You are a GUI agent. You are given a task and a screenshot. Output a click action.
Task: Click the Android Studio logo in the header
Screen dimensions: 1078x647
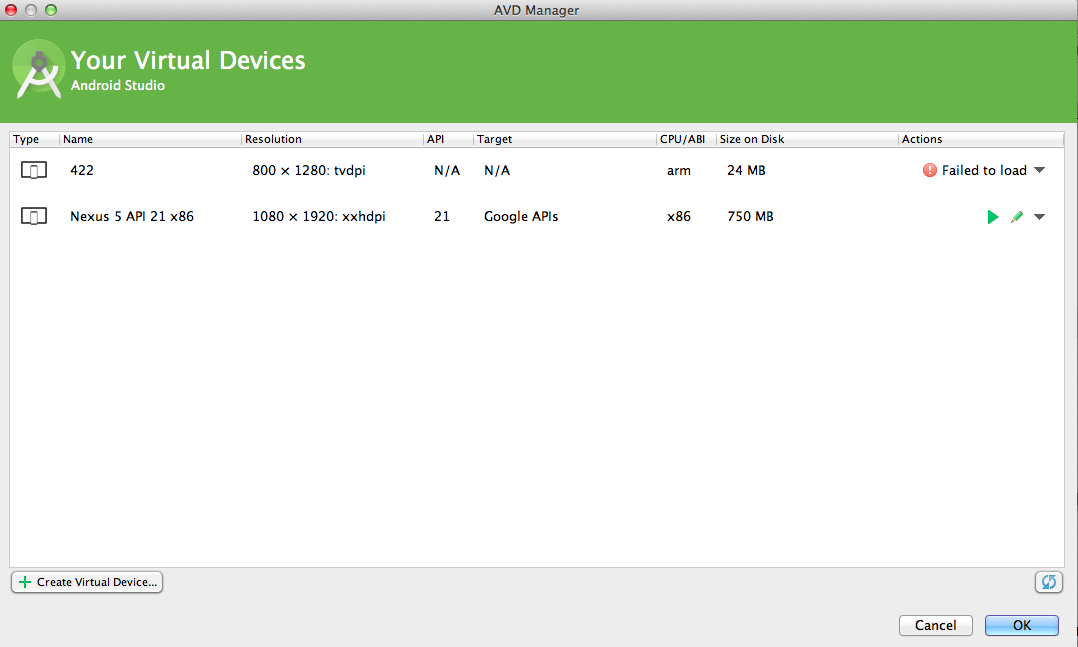(x=39, y=70)
